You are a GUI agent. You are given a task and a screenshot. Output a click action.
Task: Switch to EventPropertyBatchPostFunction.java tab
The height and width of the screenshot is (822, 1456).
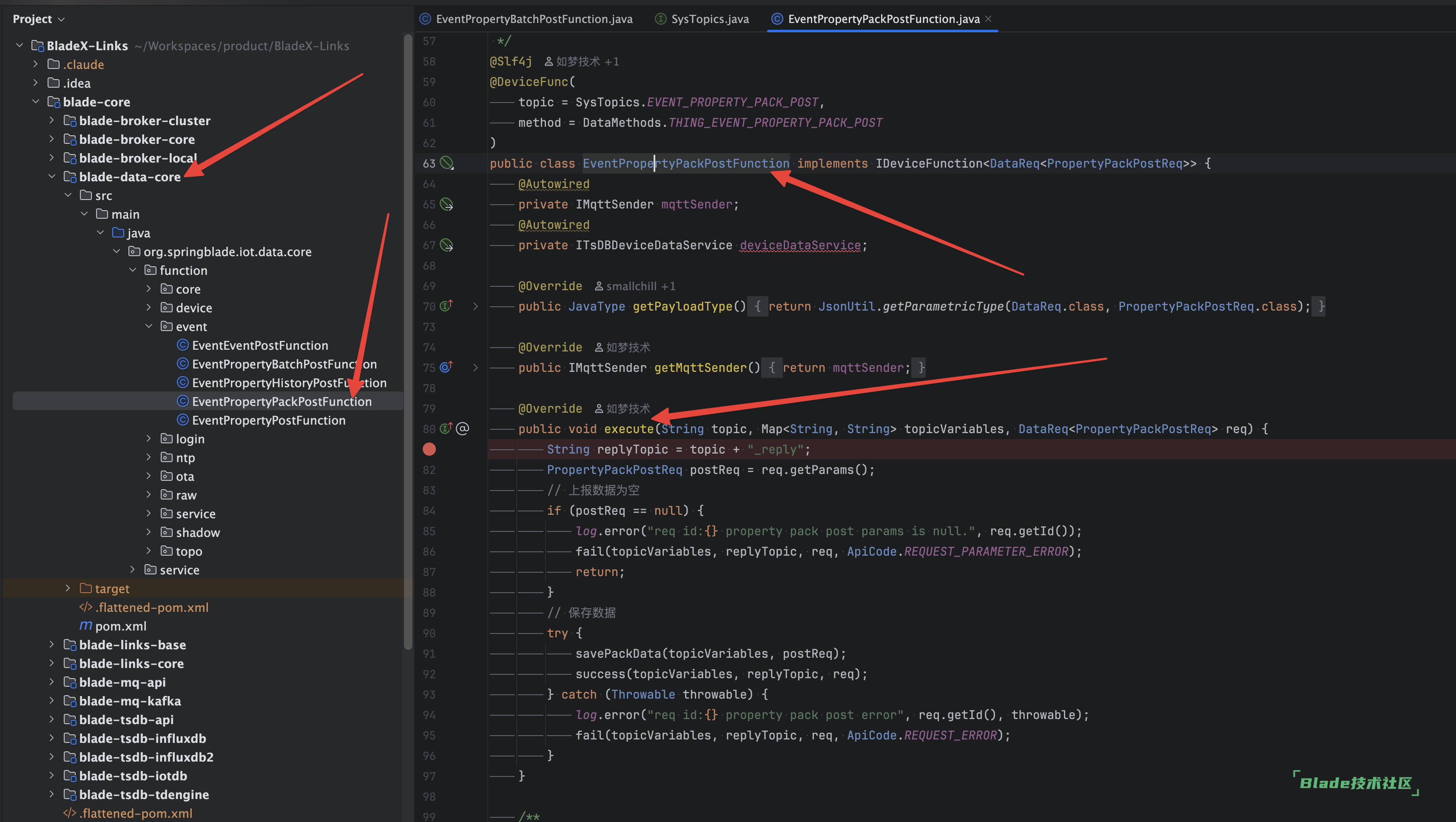click(x=526, y=19)
